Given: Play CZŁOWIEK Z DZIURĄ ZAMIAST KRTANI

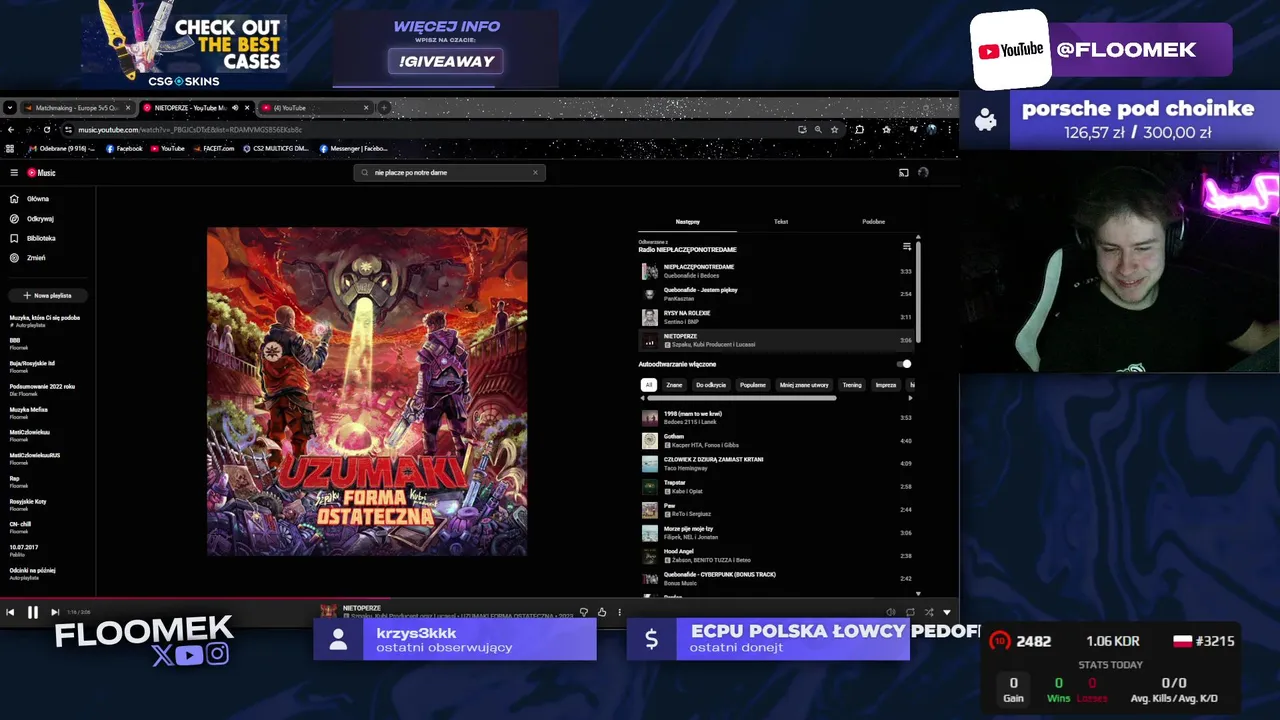Looking at the screenshot, I should (x=775, y=464).
